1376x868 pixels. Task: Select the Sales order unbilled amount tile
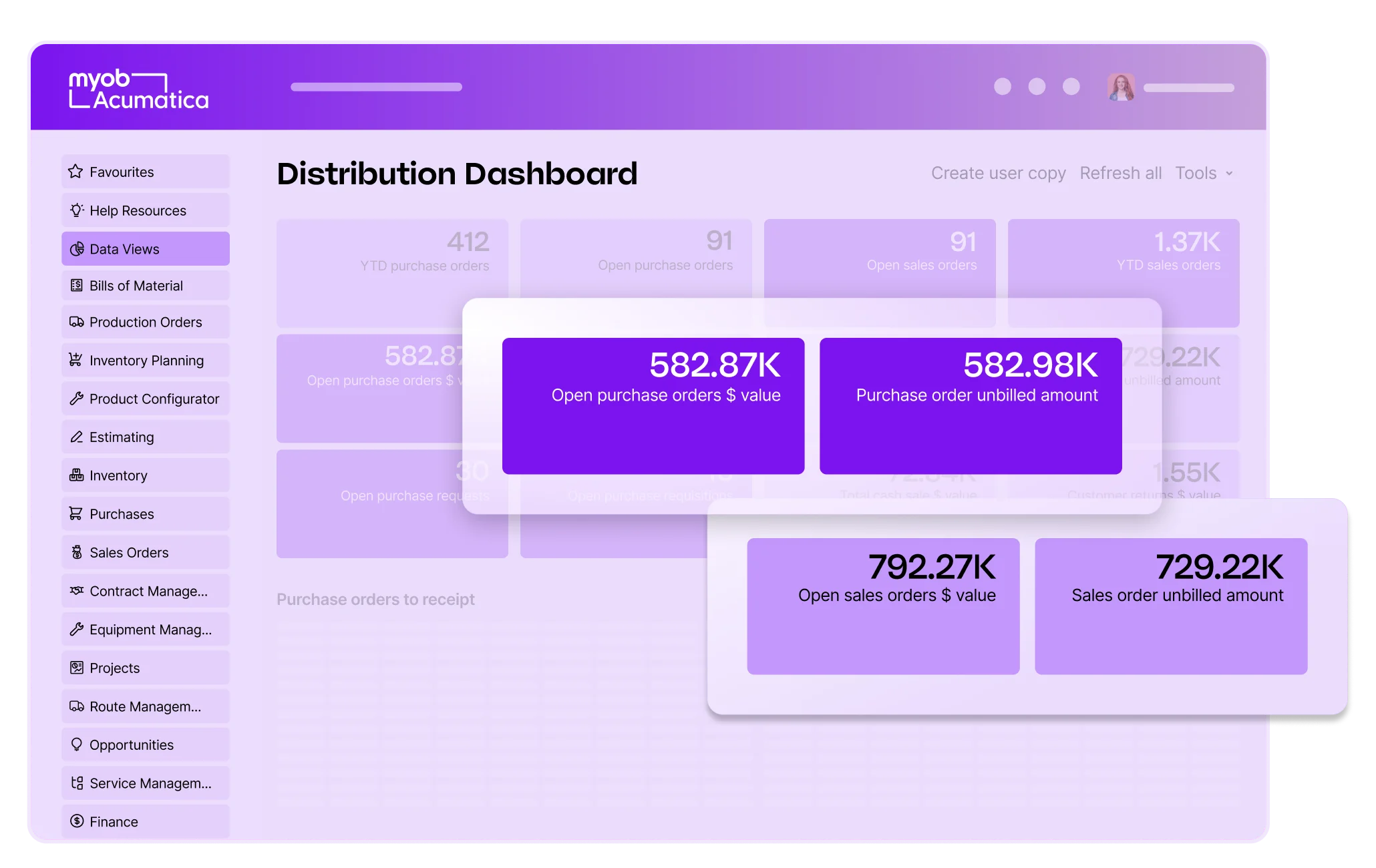[1170, 606]
